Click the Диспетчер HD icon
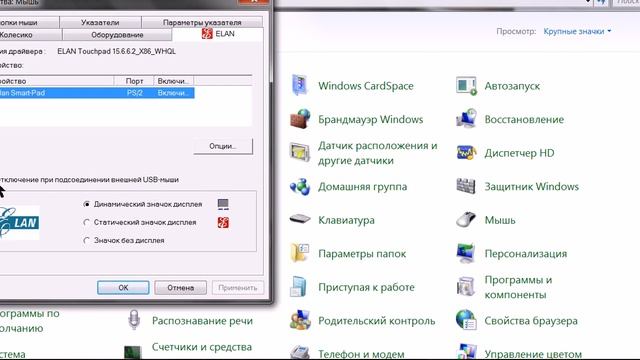Viewport: 640px width, 360px height. point(466,153)
